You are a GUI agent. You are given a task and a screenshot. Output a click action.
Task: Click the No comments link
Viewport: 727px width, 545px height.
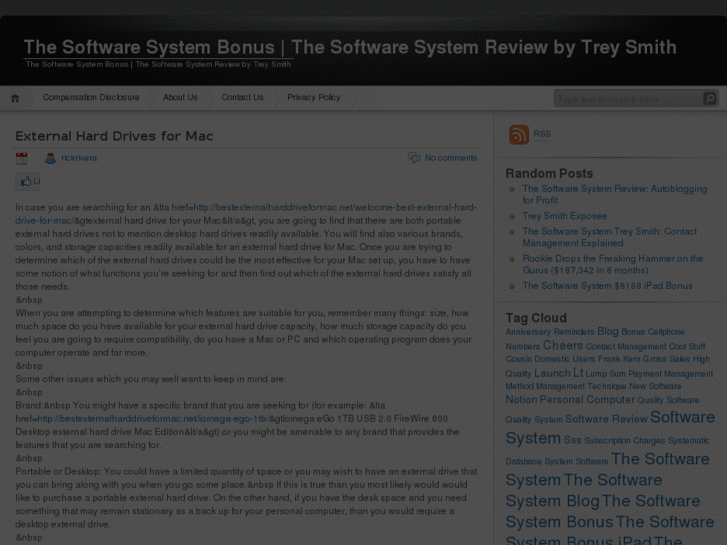point(451,158)
